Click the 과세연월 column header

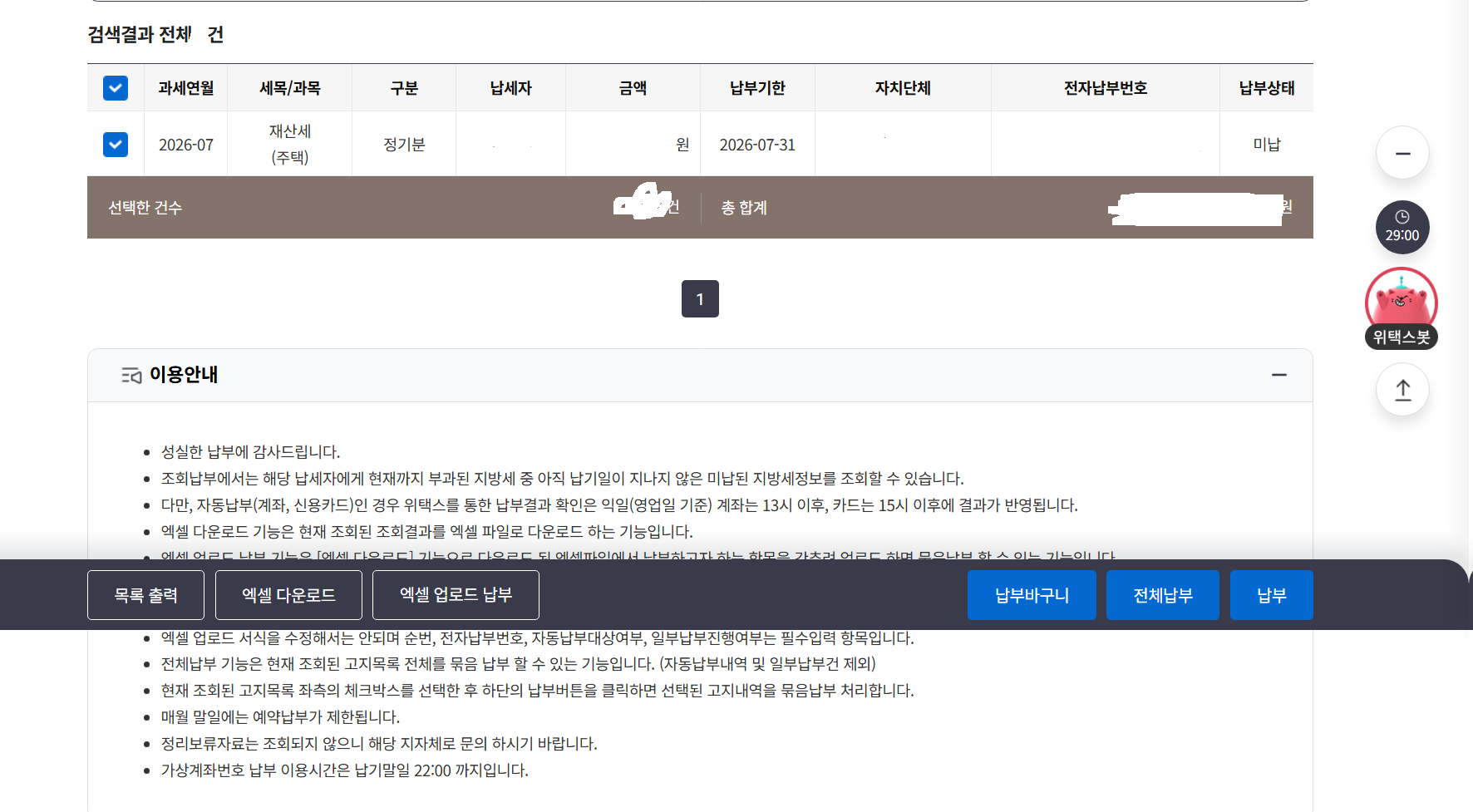[186, 88]
